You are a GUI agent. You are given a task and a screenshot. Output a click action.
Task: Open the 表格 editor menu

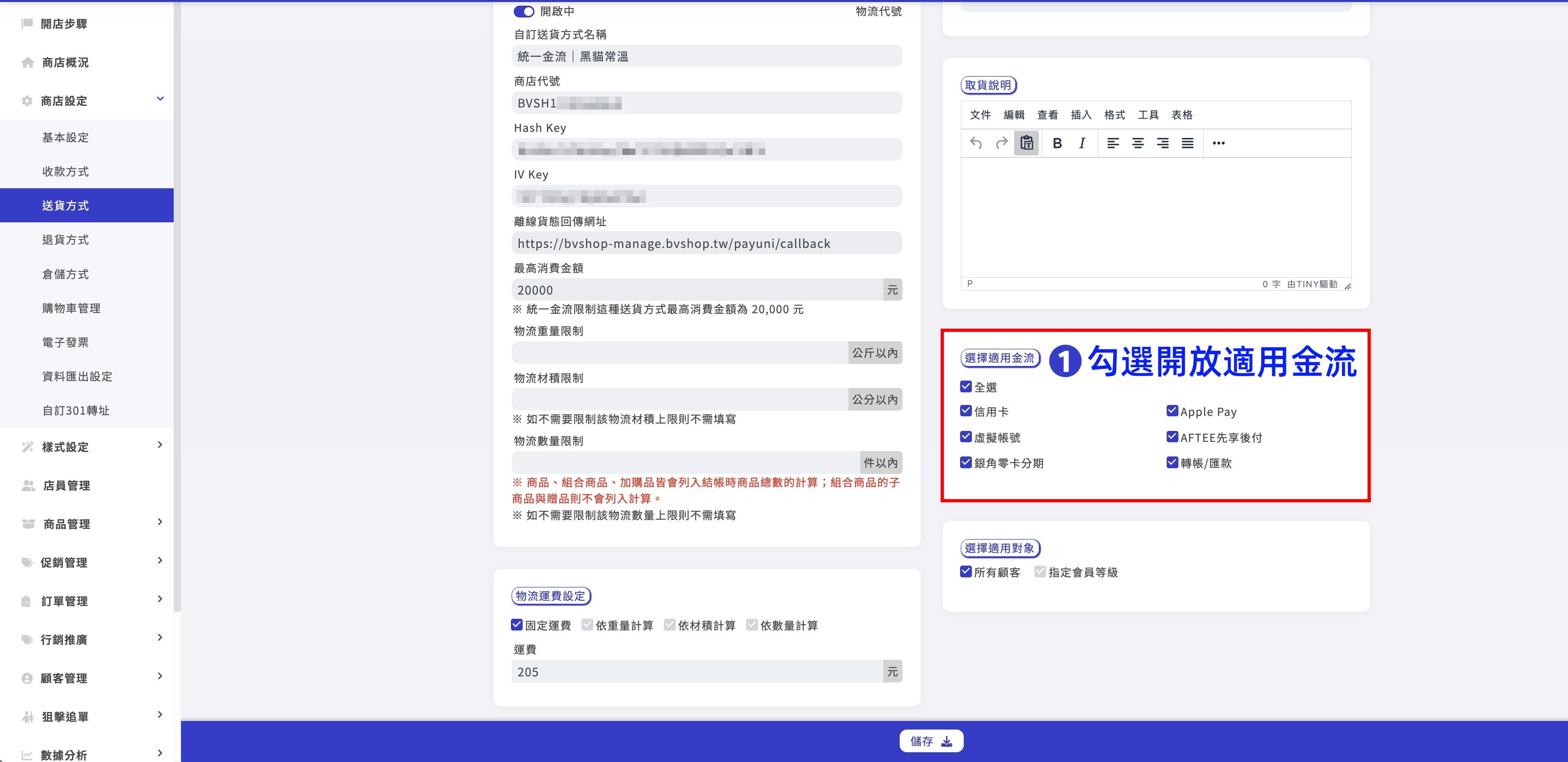1182,114
